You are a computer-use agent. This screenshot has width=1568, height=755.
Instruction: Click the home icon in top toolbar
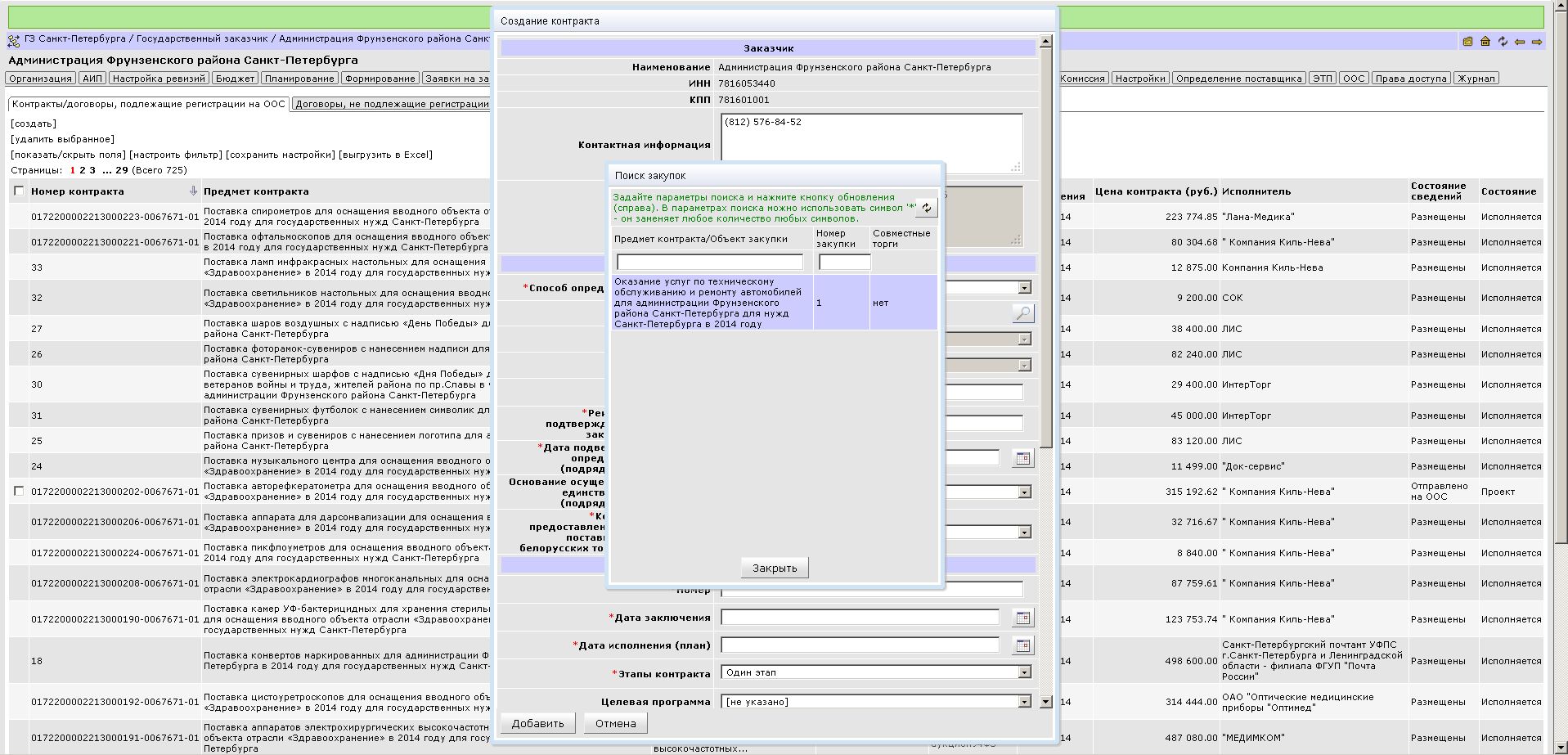click(x=1485, y=41)
